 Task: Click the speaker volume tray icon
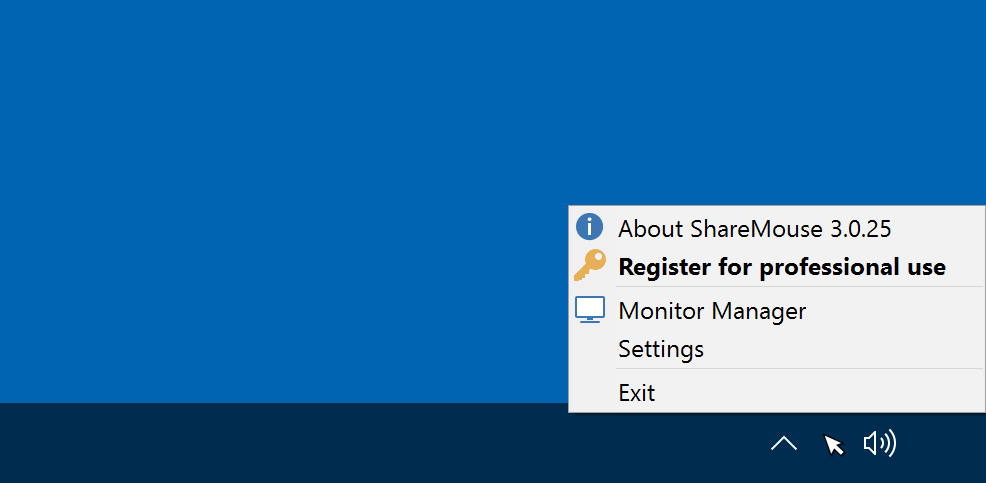pos(880,444)
